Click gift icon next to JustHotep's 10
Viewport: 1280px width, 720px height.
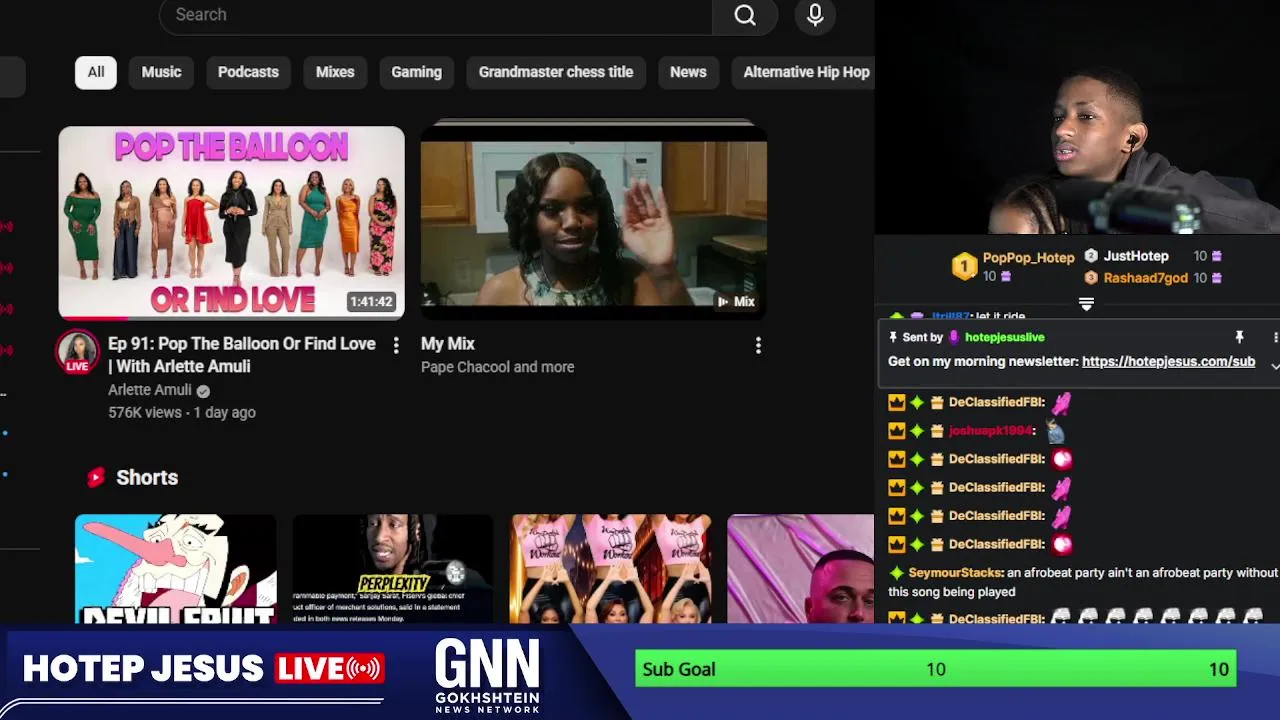[1217, 256]
